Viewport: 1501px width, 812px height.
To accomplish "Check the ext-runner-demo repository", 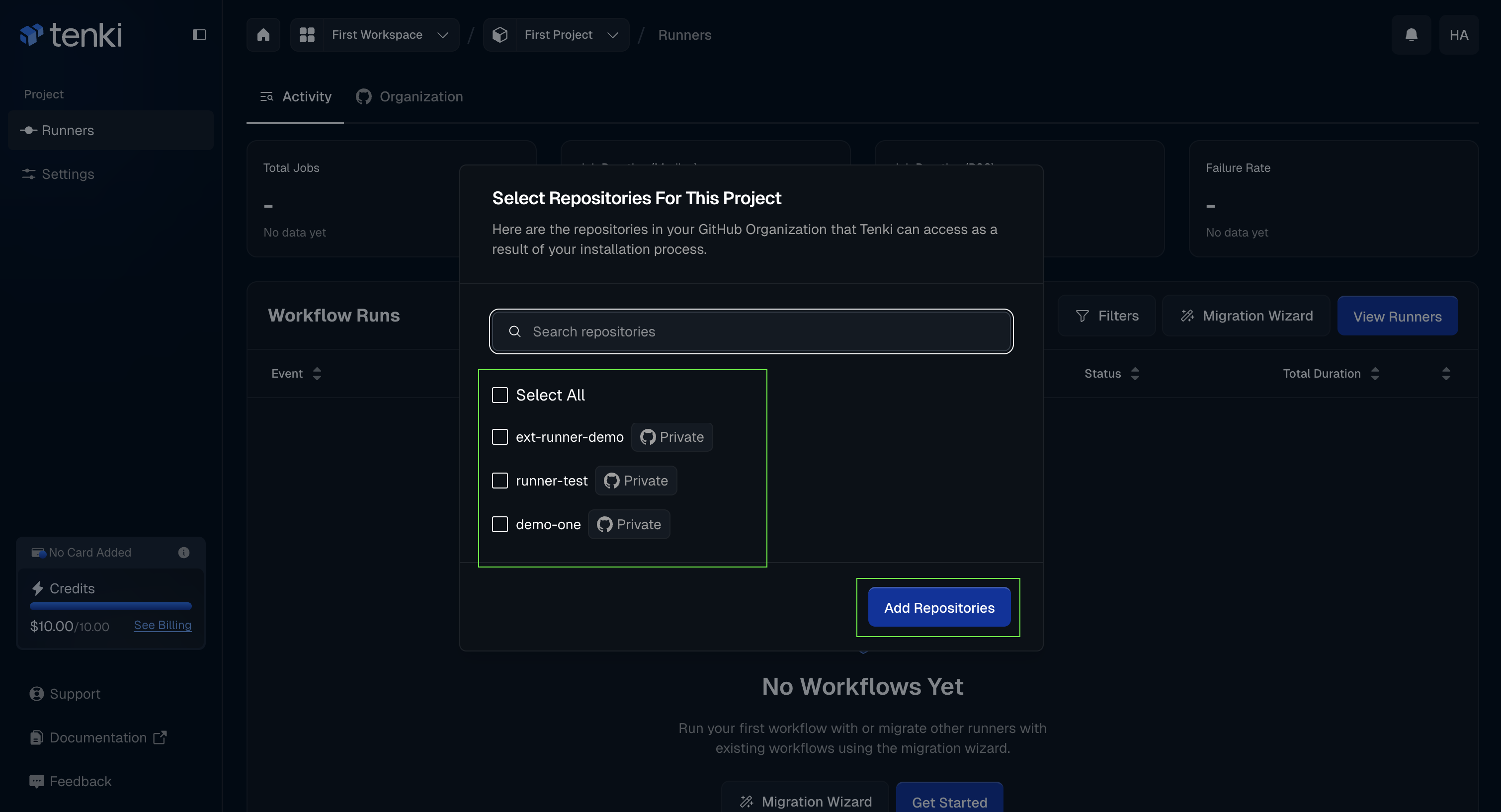I will (x=500, y=437).
